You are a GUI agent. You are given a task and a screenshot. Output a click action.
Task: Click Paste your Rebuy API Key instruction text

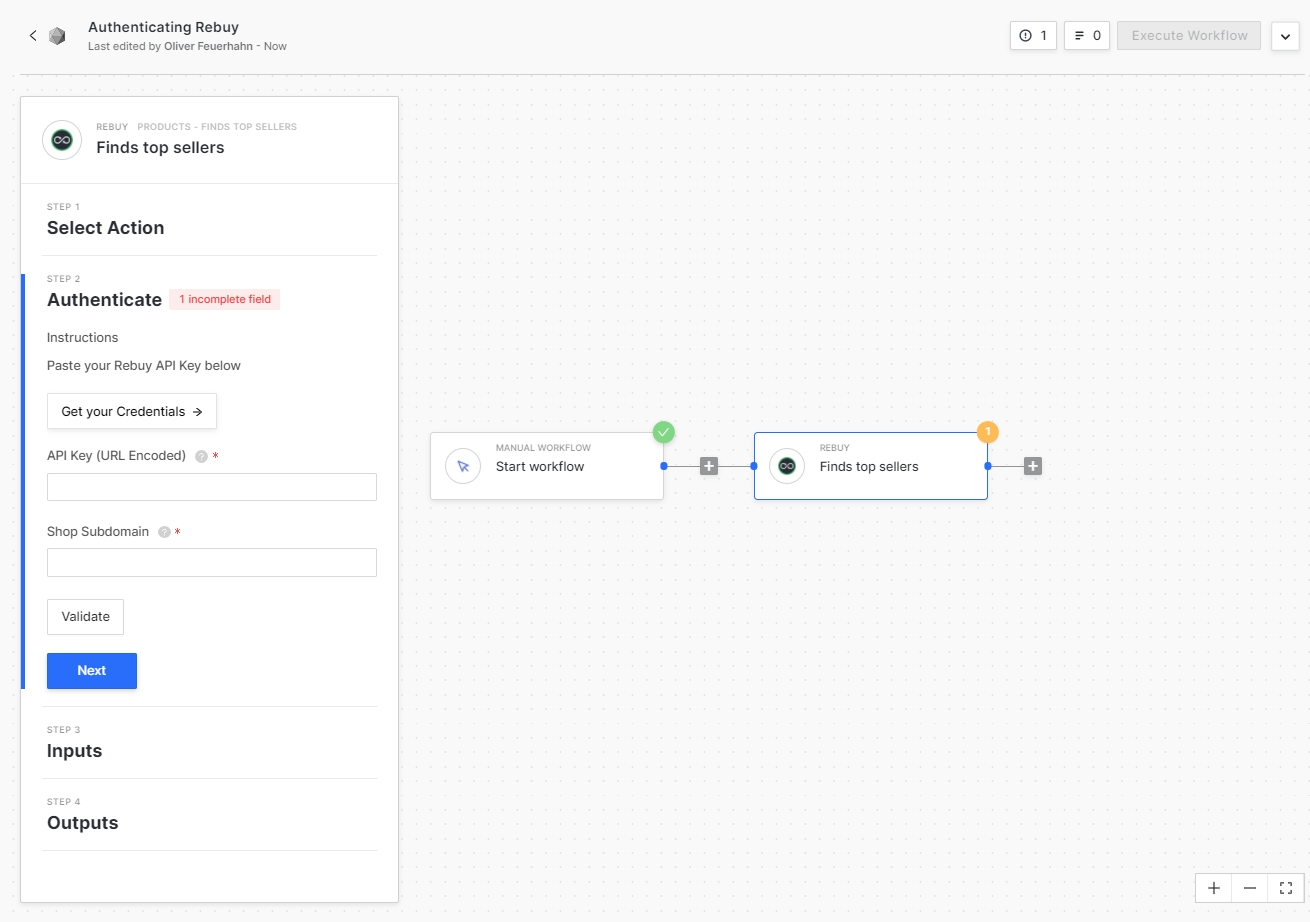pyautogui.click(x=144, y=366)
